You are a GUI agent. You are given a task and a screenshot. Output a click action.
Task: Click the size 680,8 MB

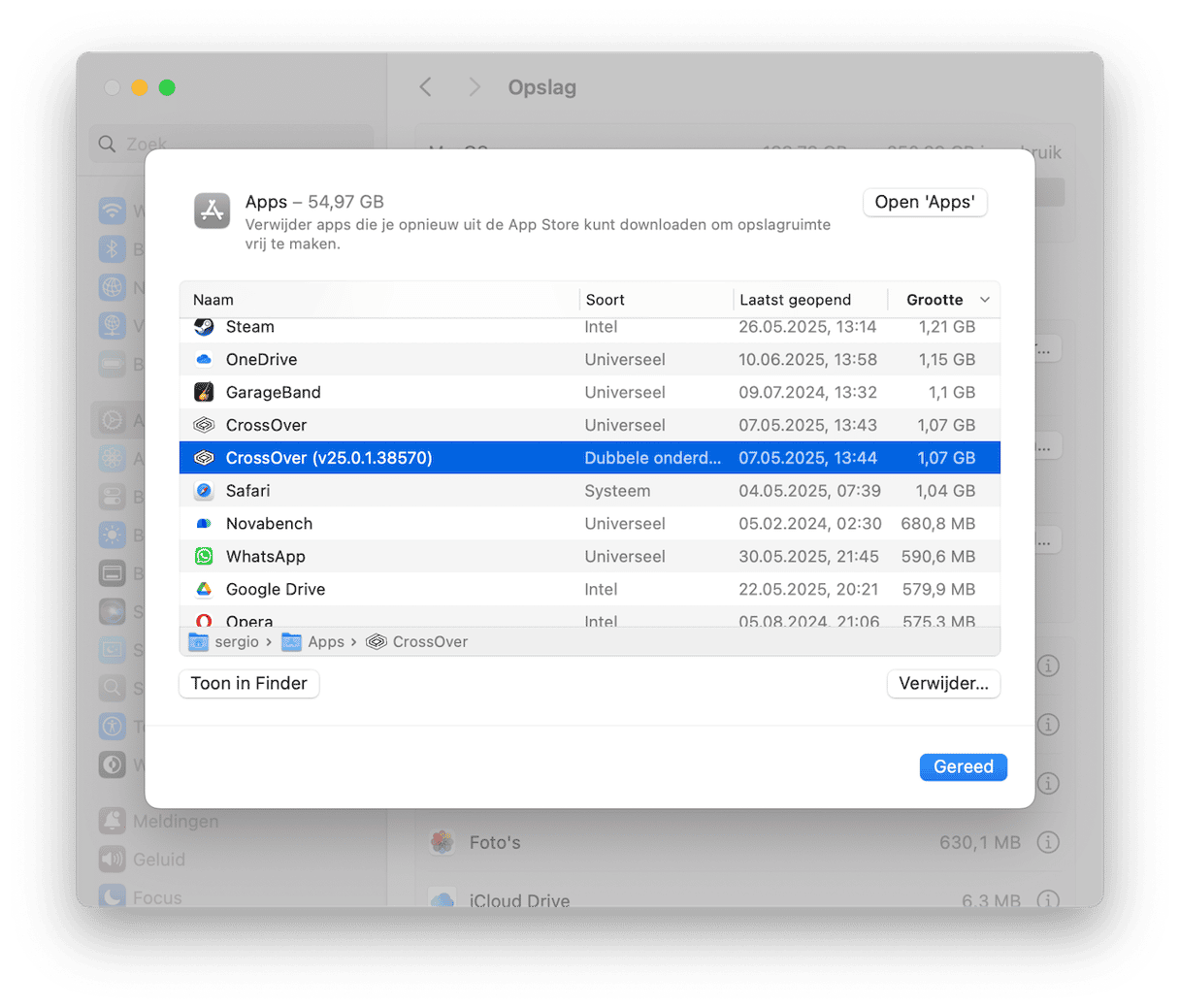click(x=937, y=524)
